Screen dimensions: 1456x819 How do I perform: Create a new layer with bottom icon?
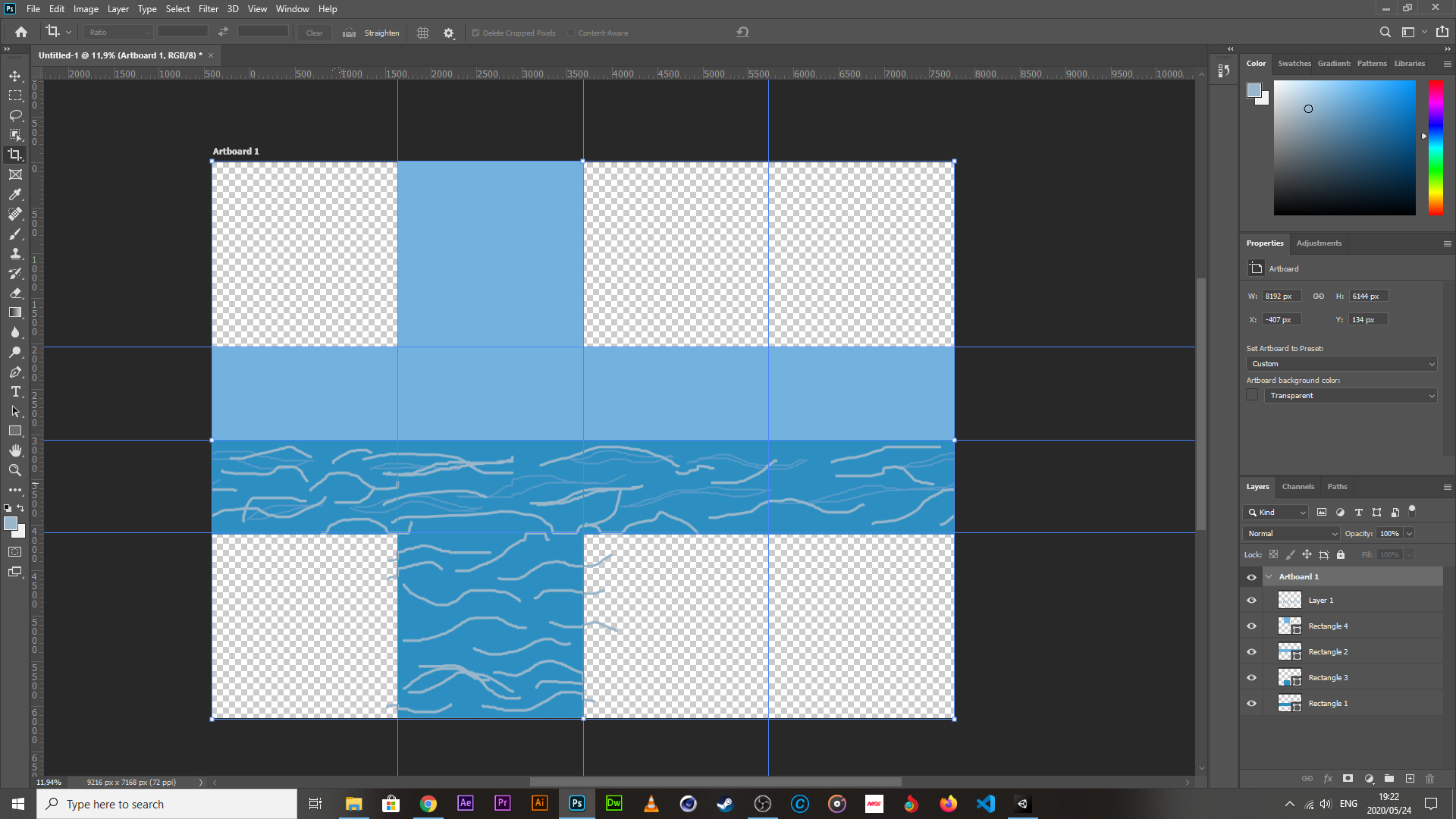click(x=1410, y=779)
